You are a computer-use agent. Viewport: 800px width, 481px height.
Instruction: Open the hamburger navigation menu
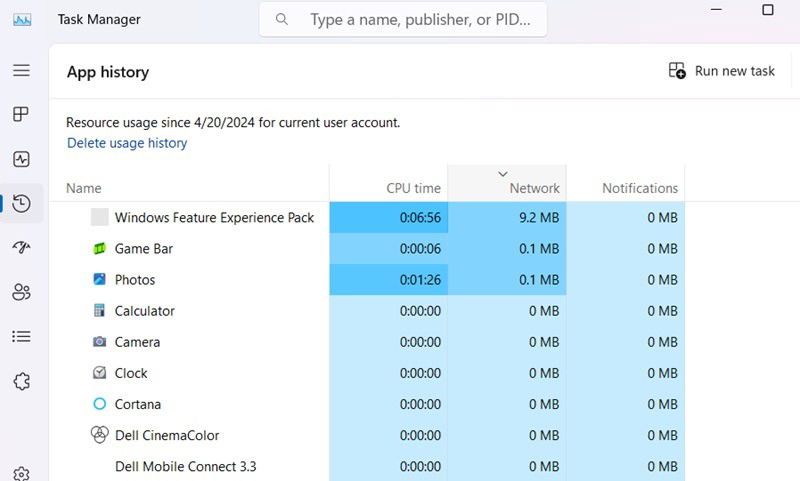coord(21,71)
